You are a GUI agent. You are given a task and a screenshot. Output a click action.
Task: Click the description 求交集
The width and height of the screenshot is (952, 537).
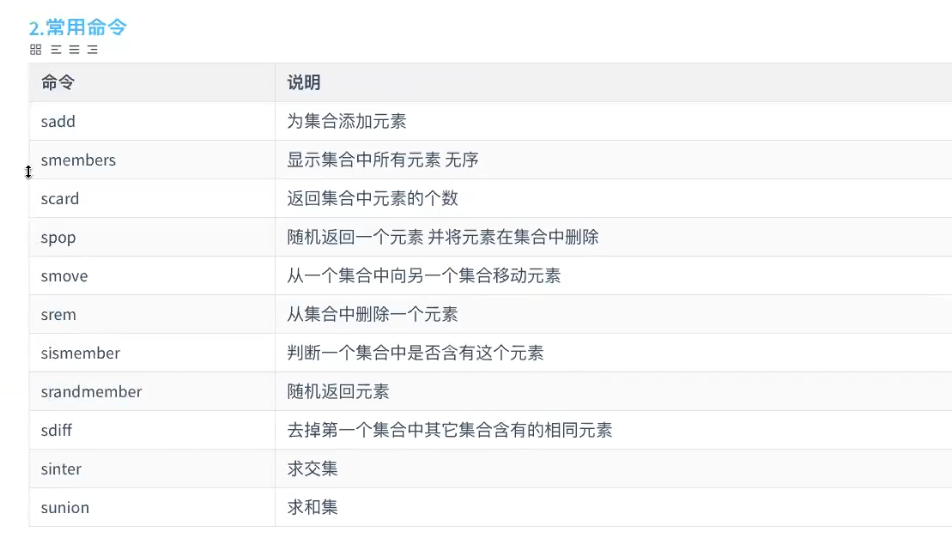coord(312,469)
